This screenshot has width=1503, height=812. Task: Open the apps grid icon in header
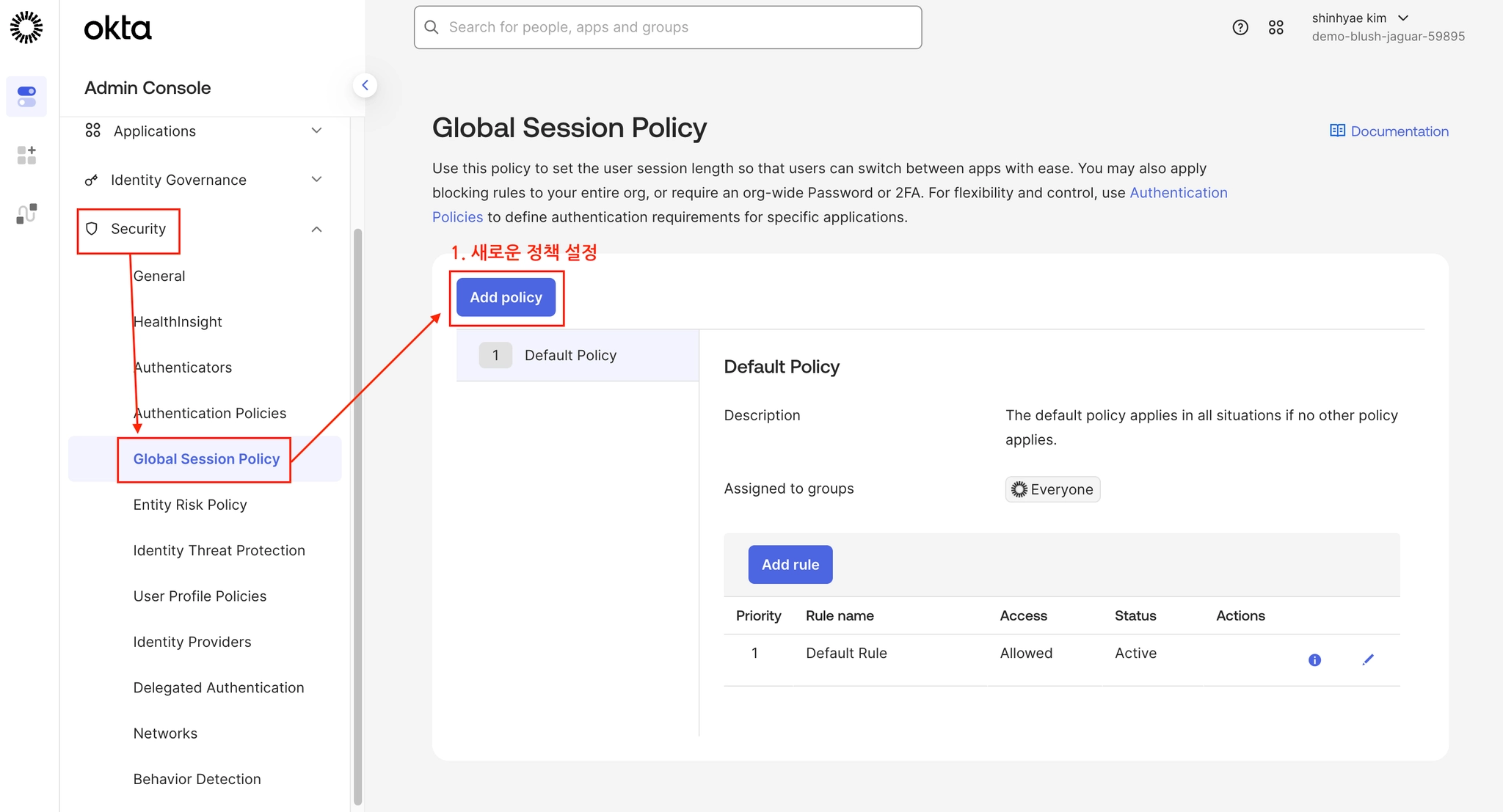1276,27
